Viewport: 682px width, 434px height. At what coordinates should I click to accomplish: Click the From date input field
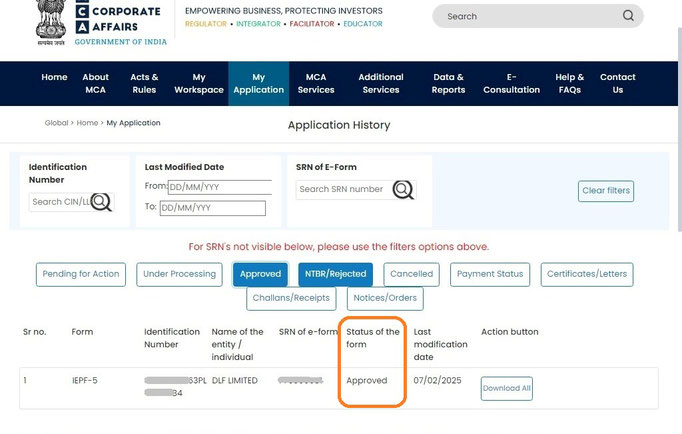coord(220,187)
